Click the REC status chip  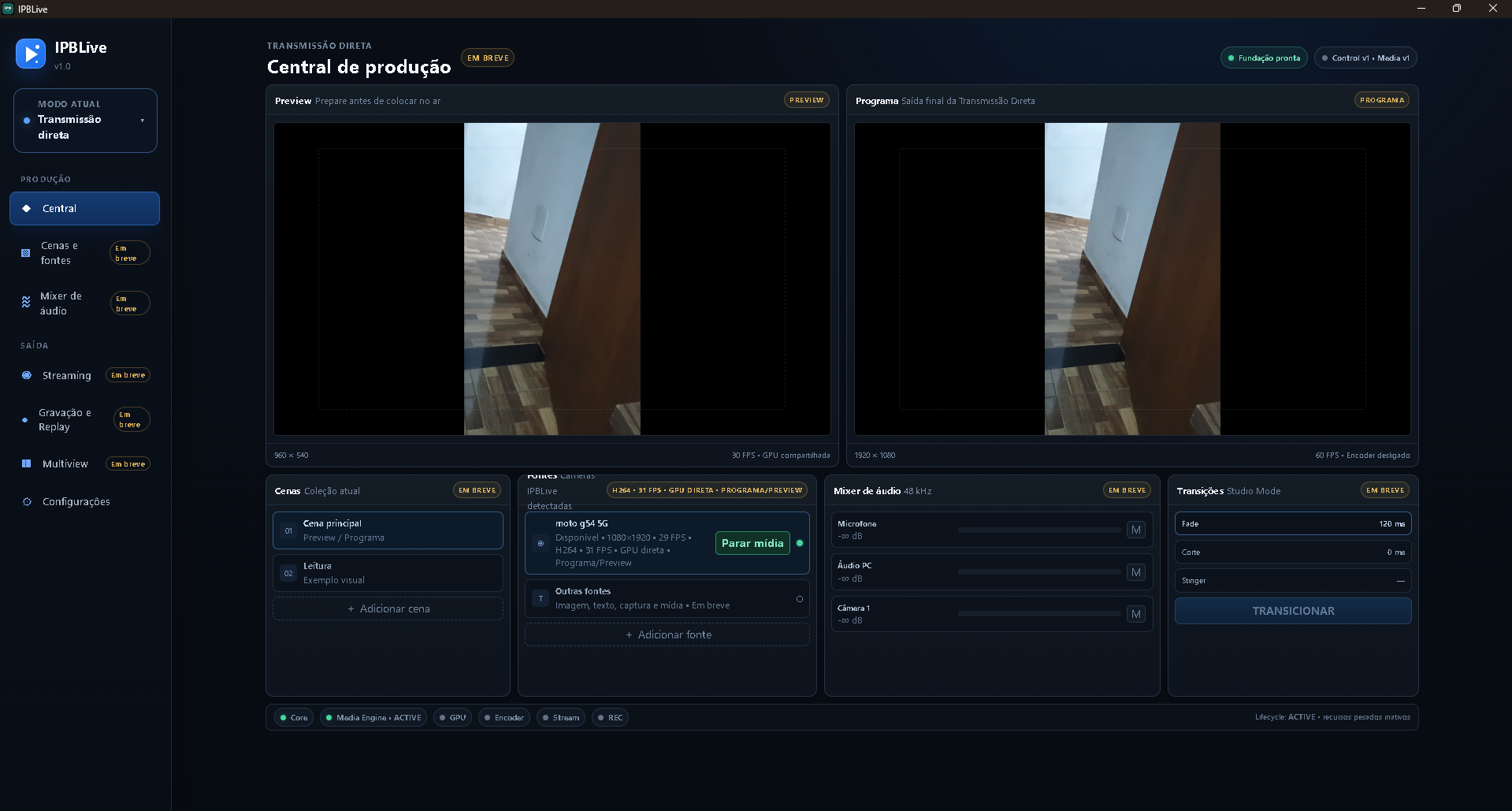(610, 717)
